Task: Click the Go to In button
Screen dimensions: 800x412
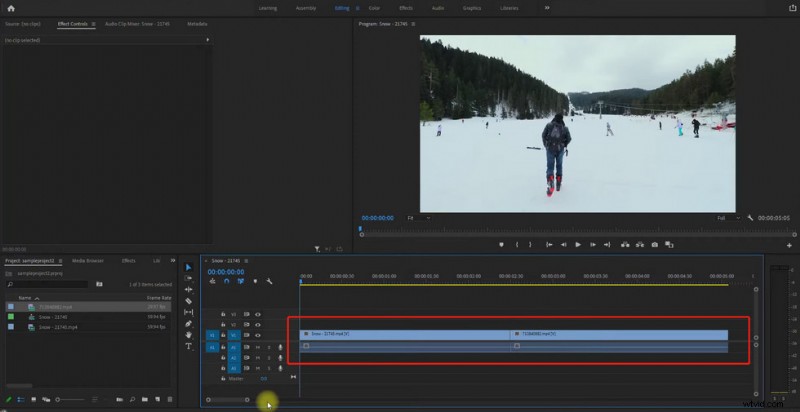Action: click(549, 245)
